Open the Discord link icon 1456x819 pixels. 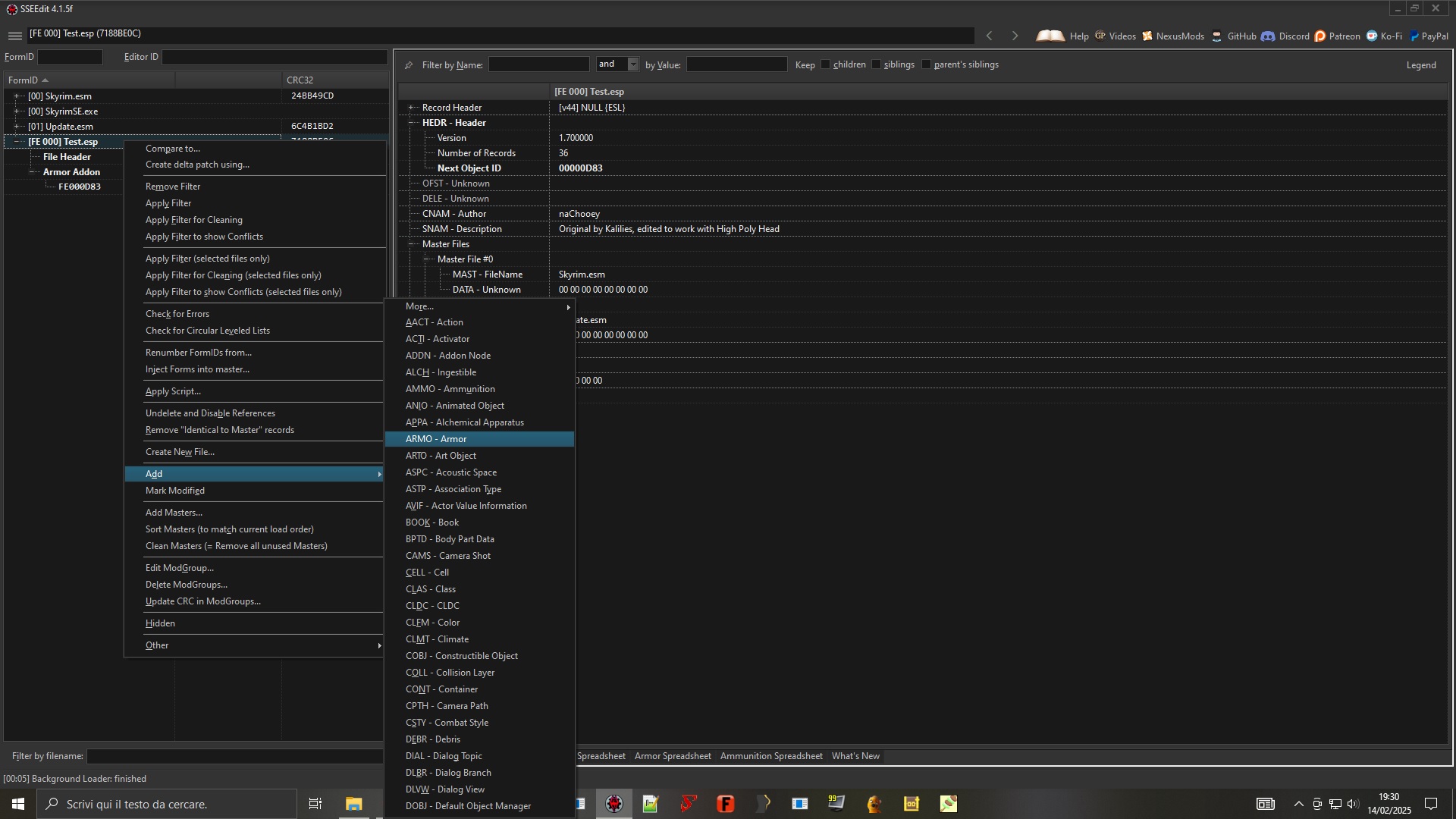point(1268,36)
